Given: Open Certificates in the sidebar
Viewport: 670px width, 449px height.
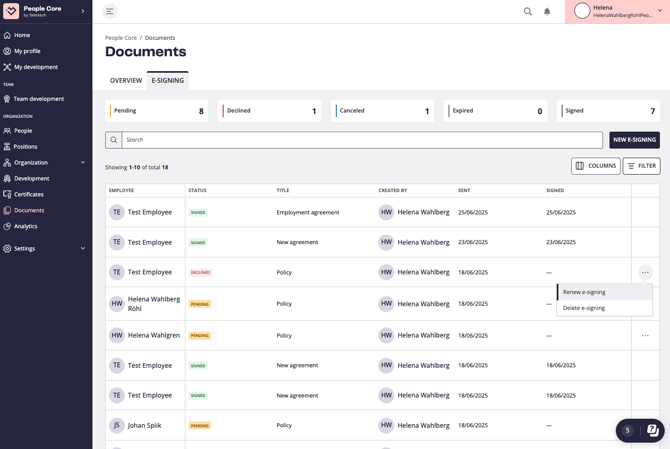Looking at the screenshot, I should [x=29, y=194].
